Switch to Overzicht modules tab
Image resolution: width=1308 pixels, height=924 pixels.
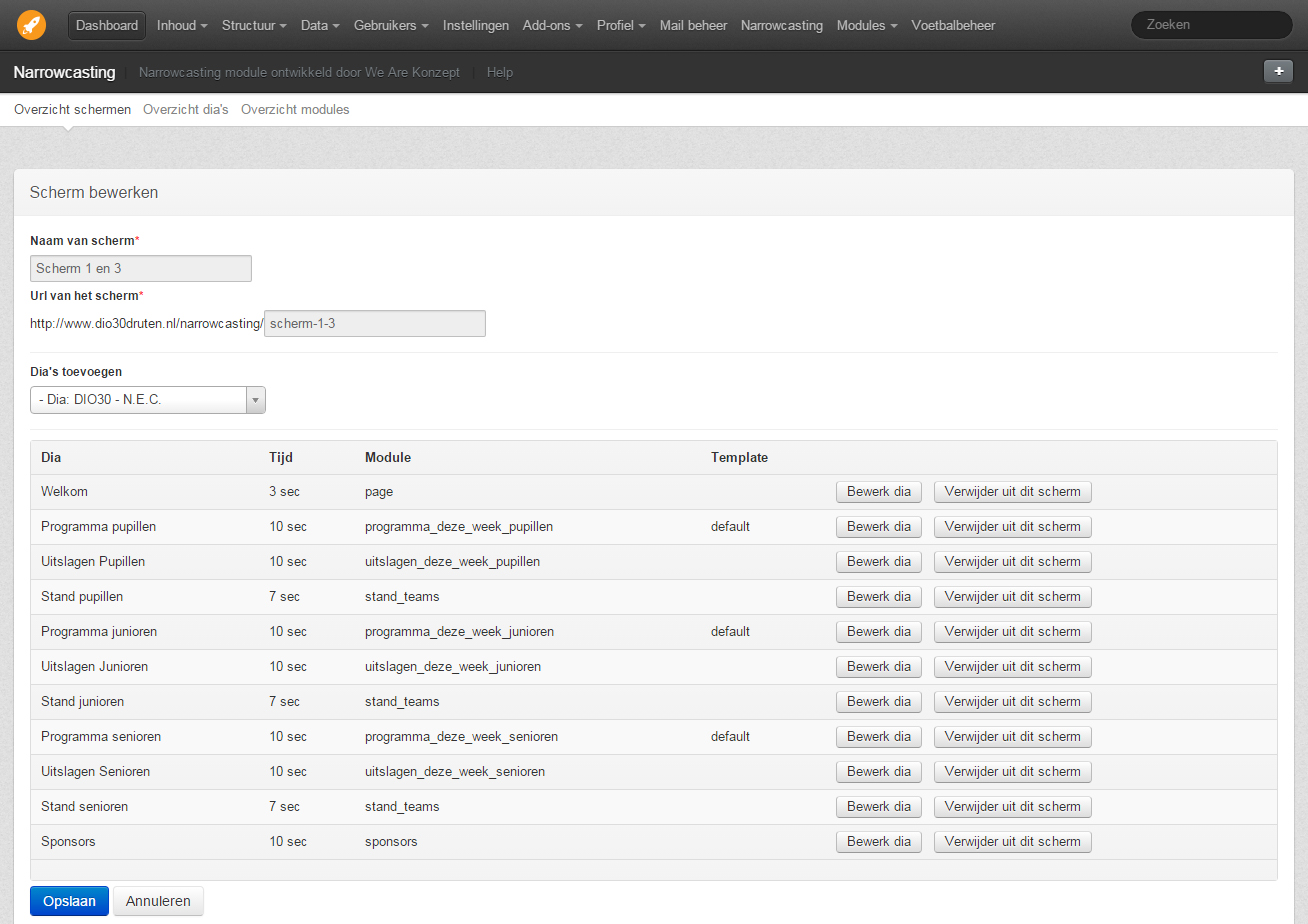(295, 109)
